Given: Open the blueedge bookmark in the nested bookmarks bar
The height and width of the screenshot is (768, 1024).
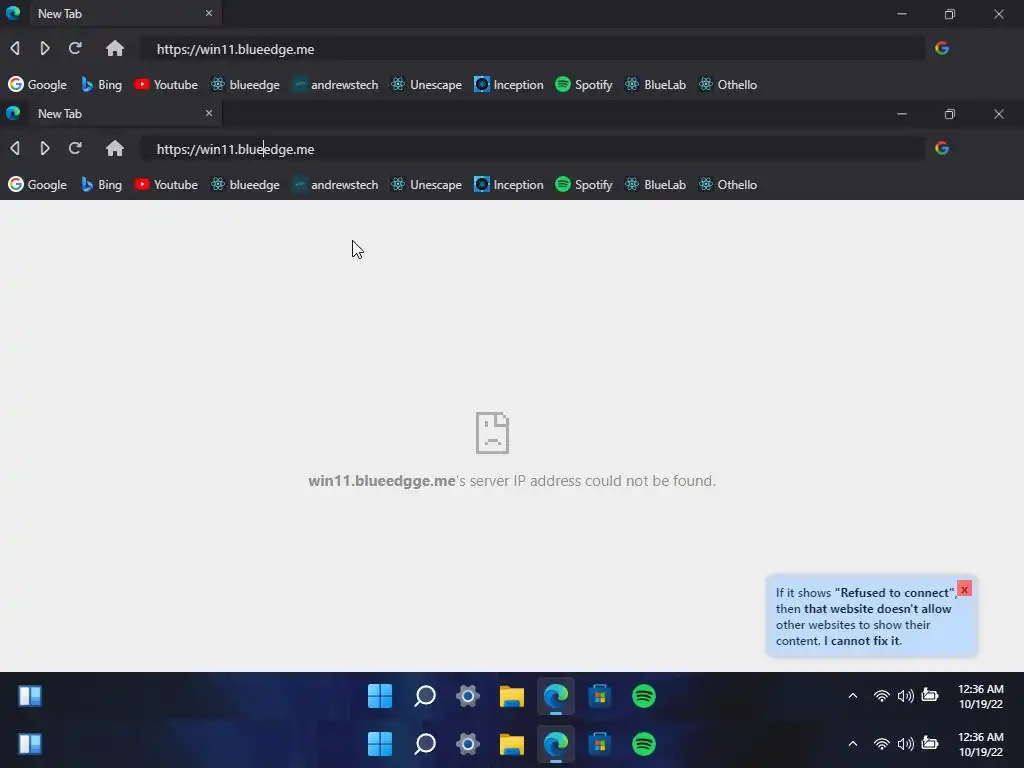Looking at the screenshot, I should [x=245, y=184].
